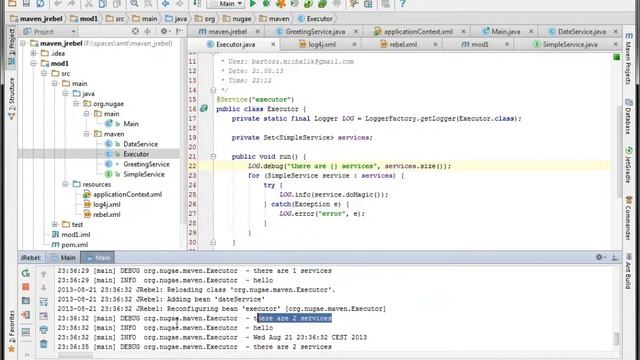Click the down arrow in console toolbar
640x360 pixels.
pos(44,288)
